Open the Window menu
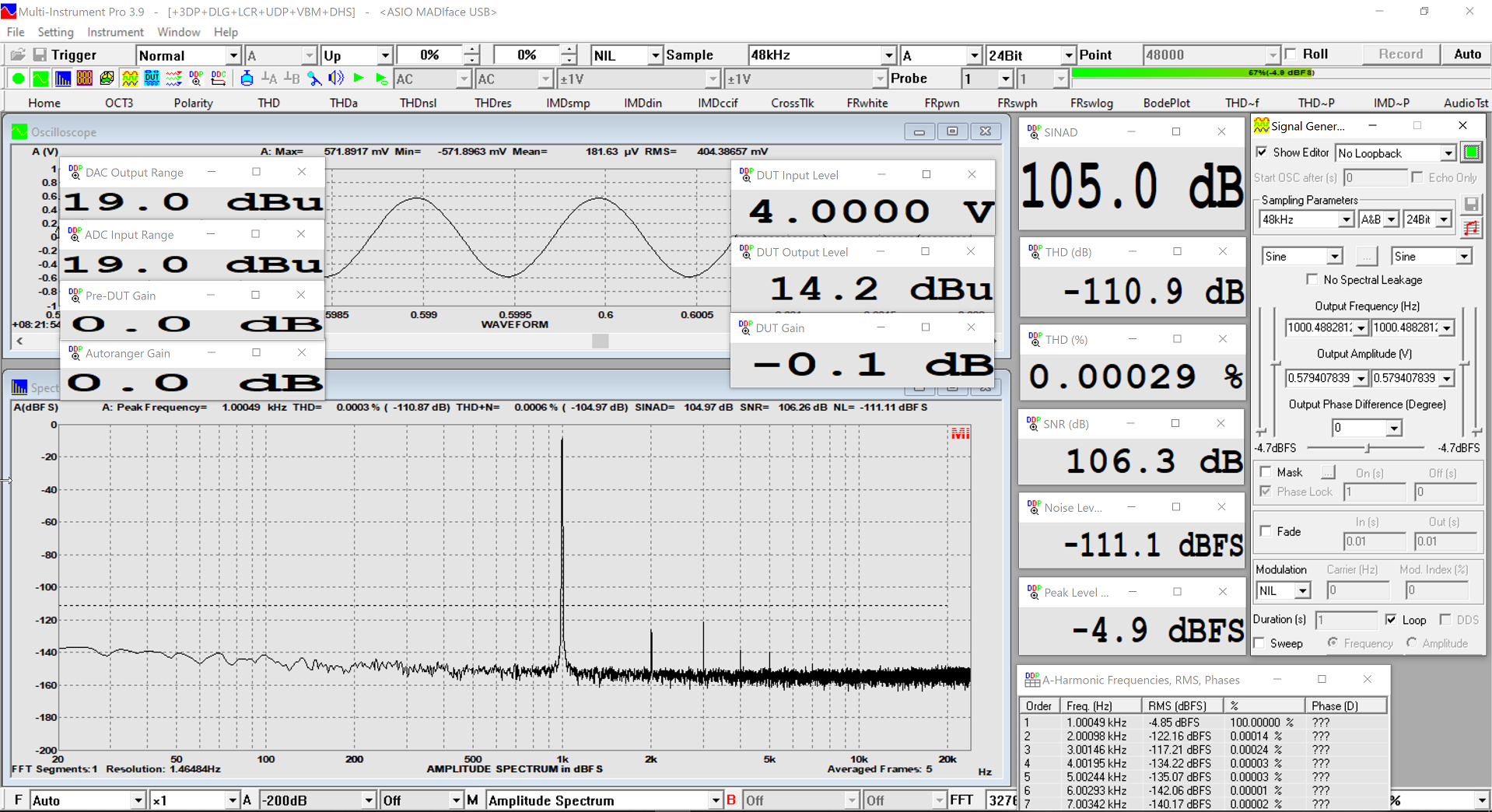The width and height of the screenshot is (1492, 812). (x=178, y=32)
